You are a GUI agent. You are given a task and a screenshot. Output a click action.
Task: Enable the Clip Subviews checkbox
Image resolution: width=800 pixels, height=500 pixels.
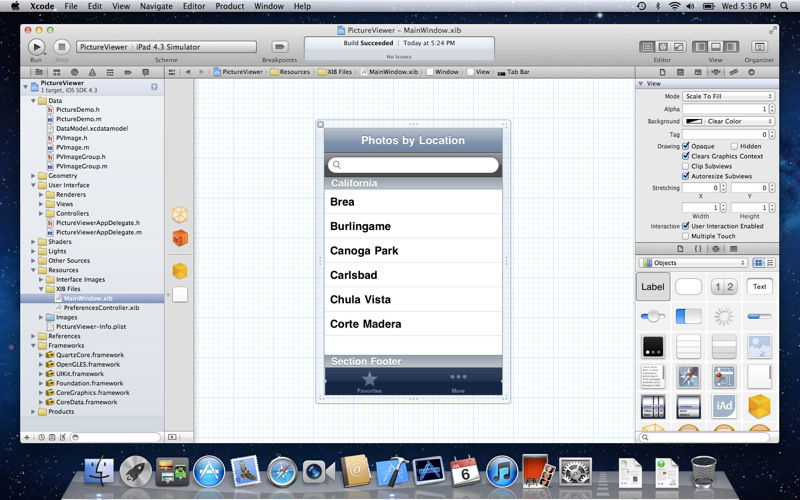pos(685,166)
